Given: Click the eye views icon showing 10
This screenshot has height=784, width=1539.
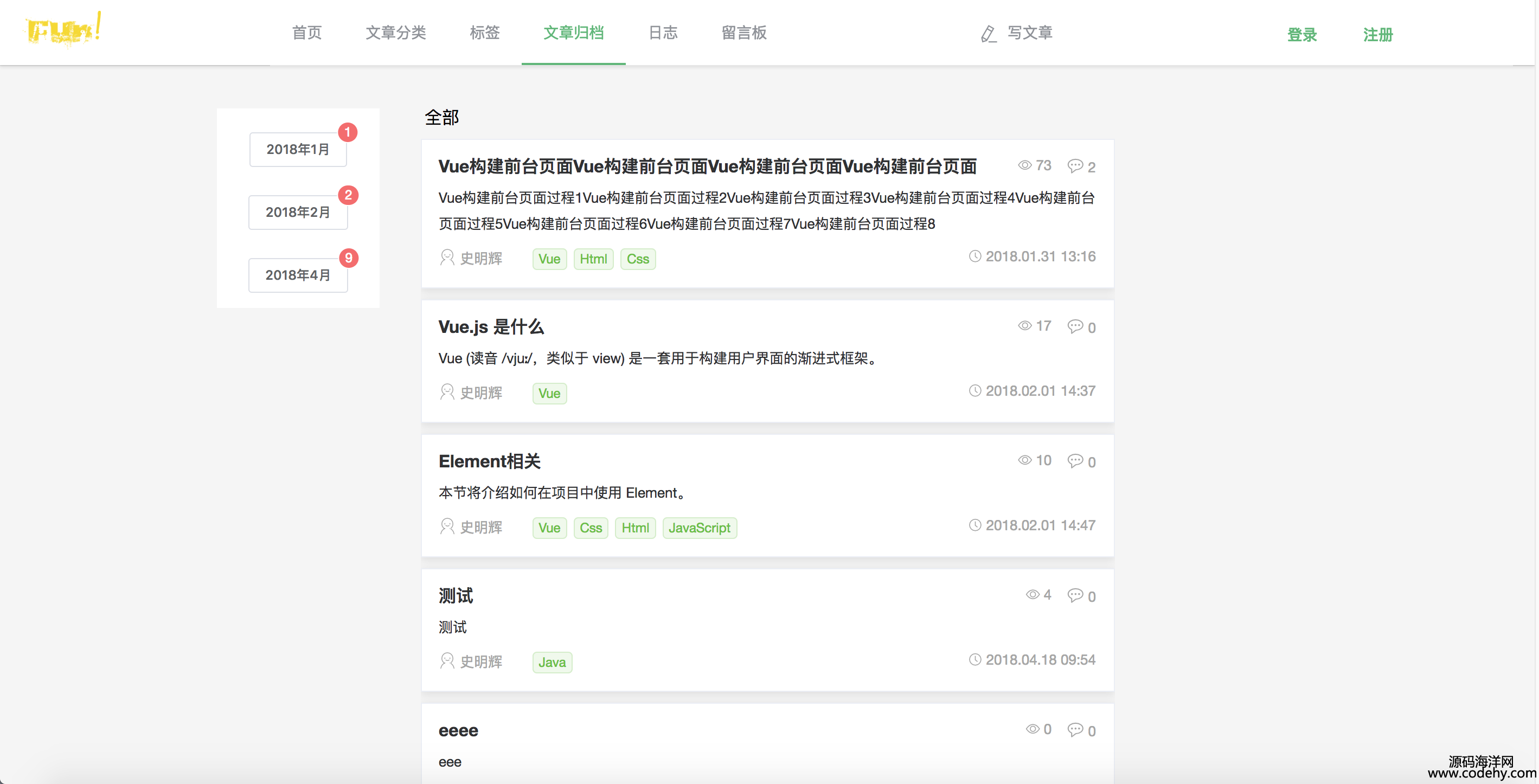Looking at the screenshot, I should click(x=1024, y=460).
